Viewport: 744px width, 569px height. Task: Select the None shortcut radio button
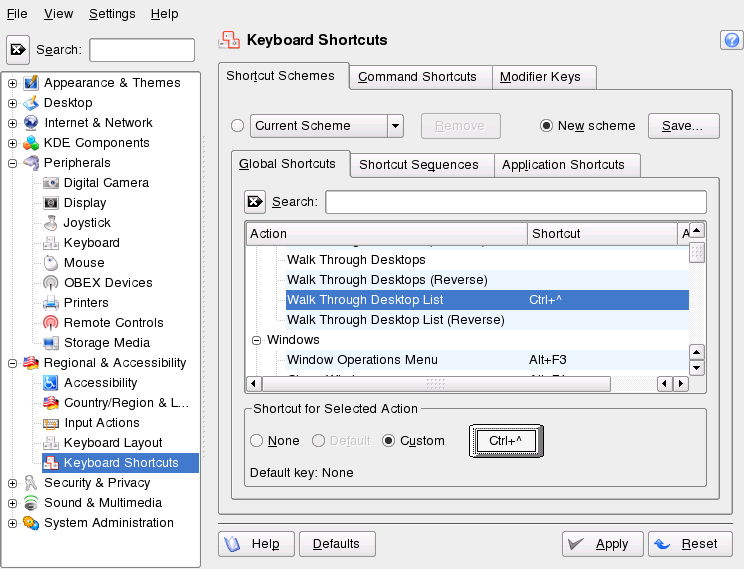point(257,441)
